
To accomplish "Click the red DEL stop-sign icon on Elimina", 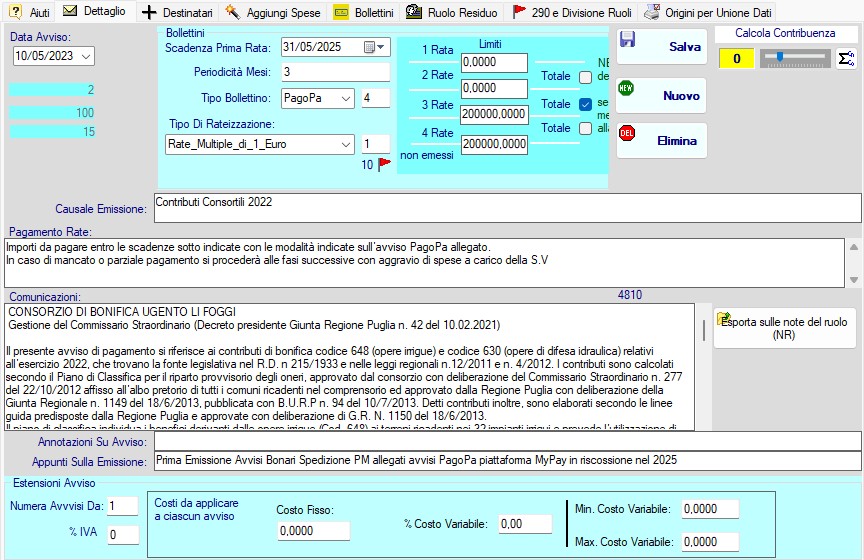I will (x=627, y=134).
